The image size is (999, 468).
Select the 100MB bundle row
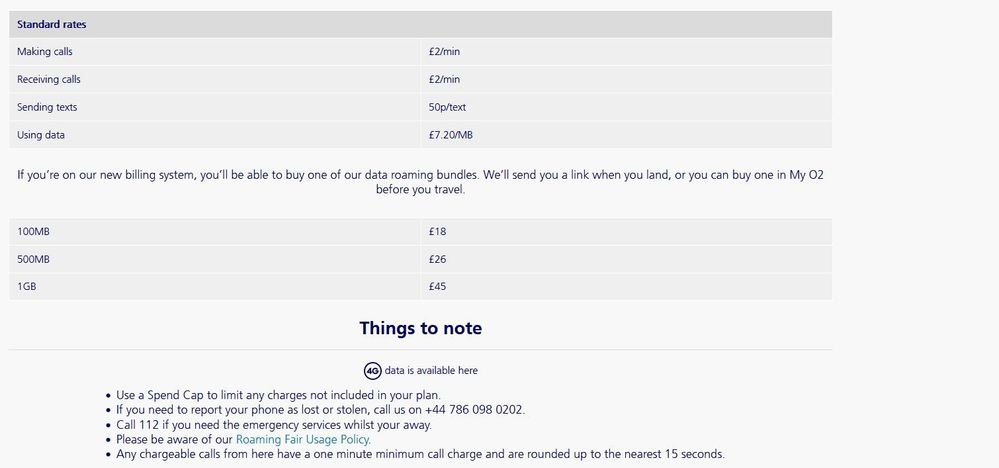point(420,232)
